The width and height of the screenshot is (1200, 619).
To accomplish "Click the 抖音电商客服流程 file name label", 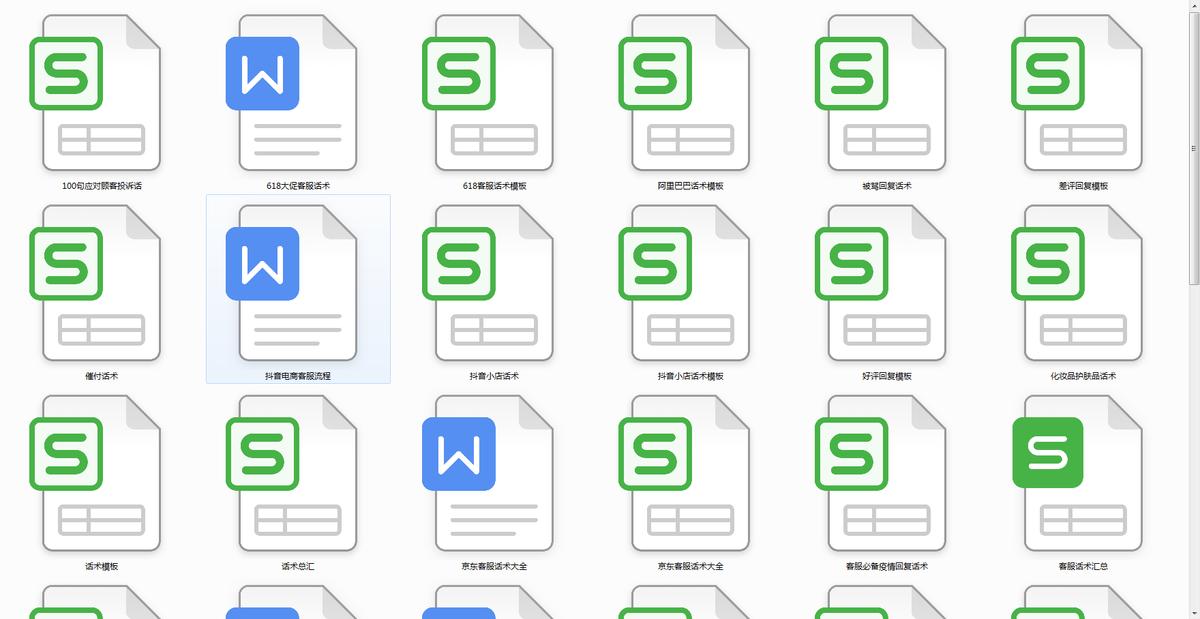I will tap(298, 376).
